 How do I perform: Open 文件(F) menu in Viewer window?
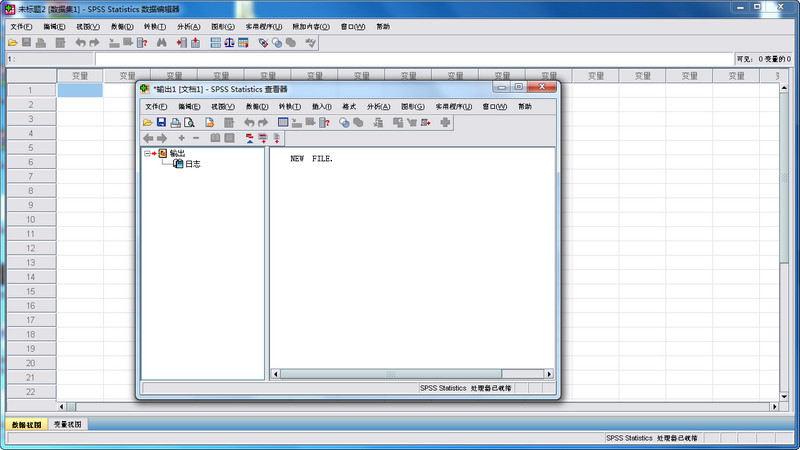156,107
